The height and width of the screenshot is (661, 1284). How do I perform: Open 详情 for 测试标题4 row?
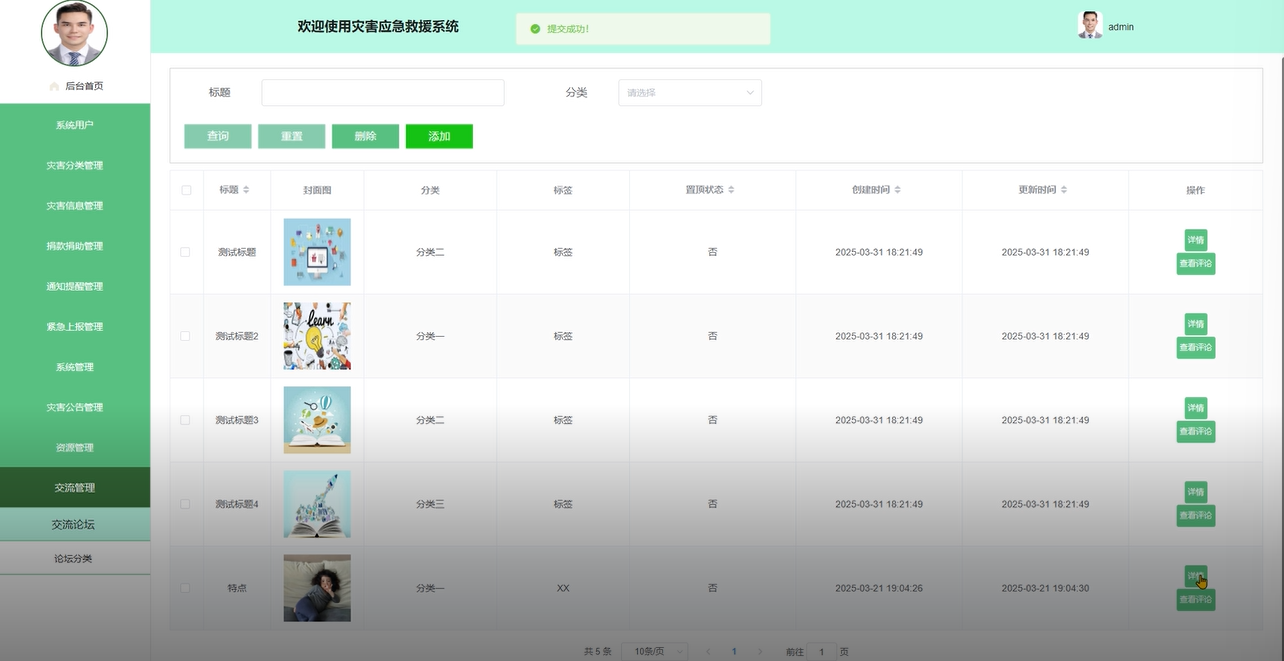pos(1196,492)
